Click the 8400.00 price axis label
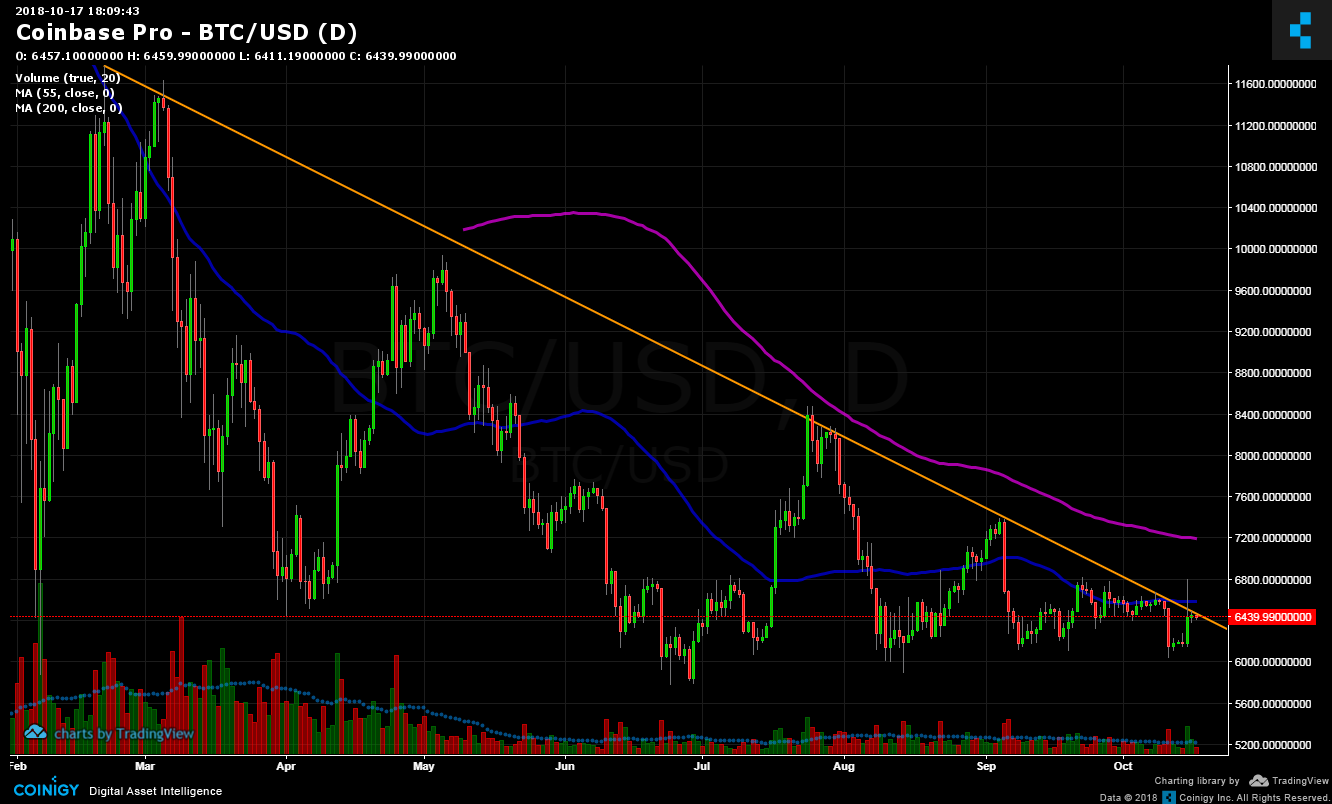The image size is (1332, 804). [1274, 415]
